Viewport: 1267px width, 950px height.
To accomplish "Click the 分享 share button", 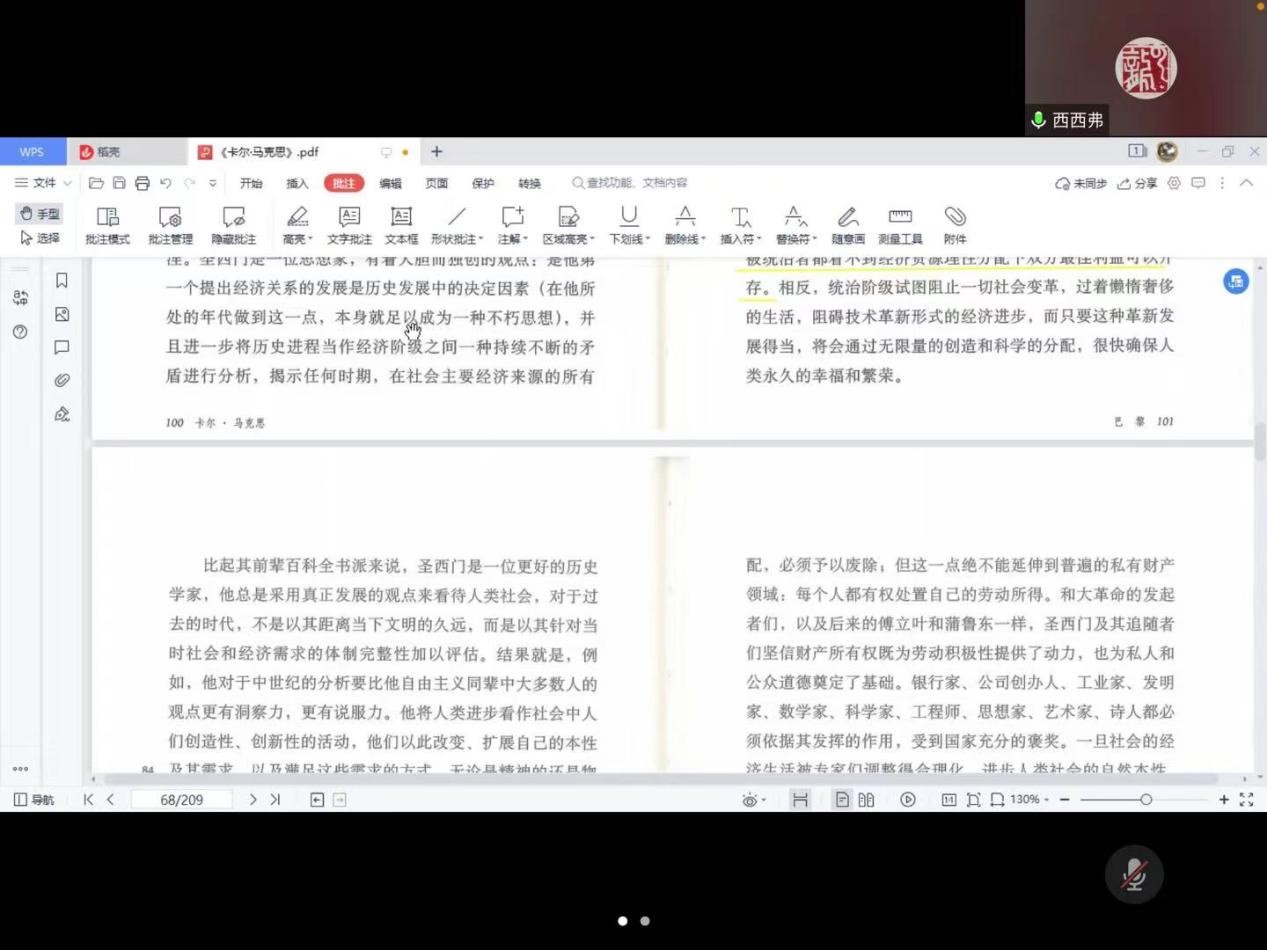I will pos(1137,183).
